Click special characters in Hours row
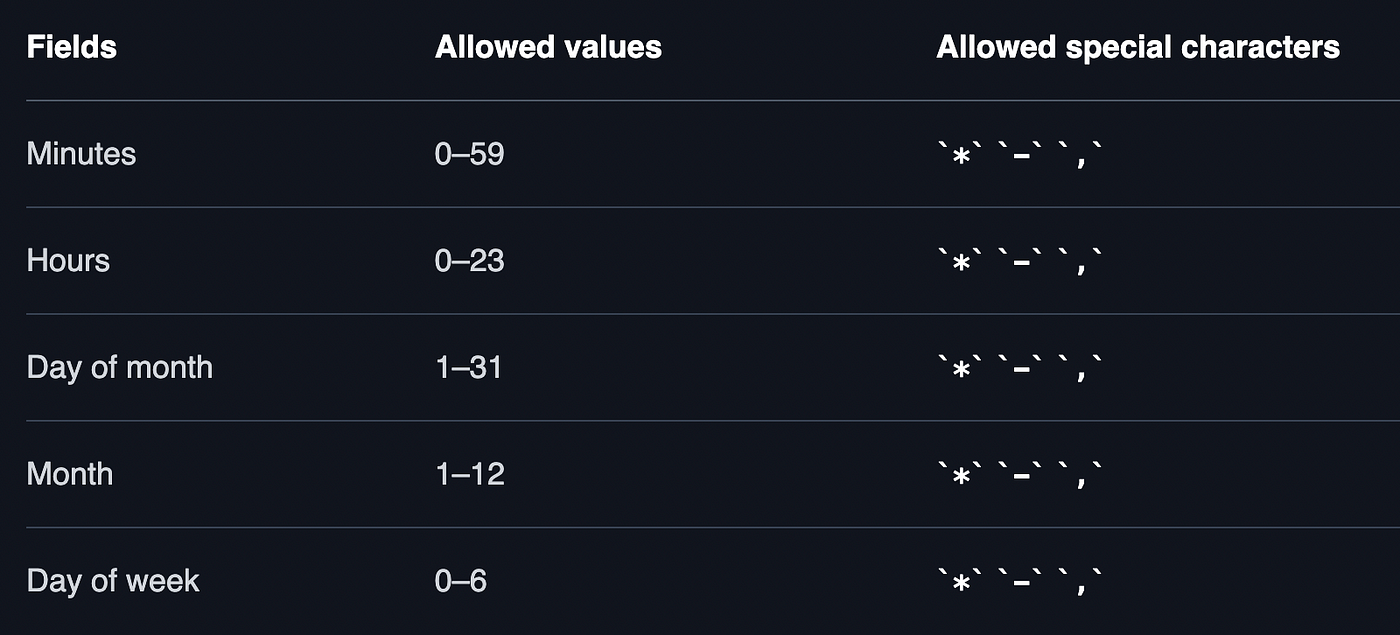 (x=1020, y=261)
